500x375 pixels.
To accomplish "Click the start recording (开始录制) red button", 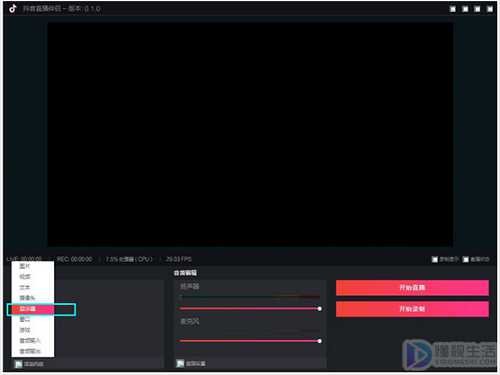I will click(x=412, y=309).
